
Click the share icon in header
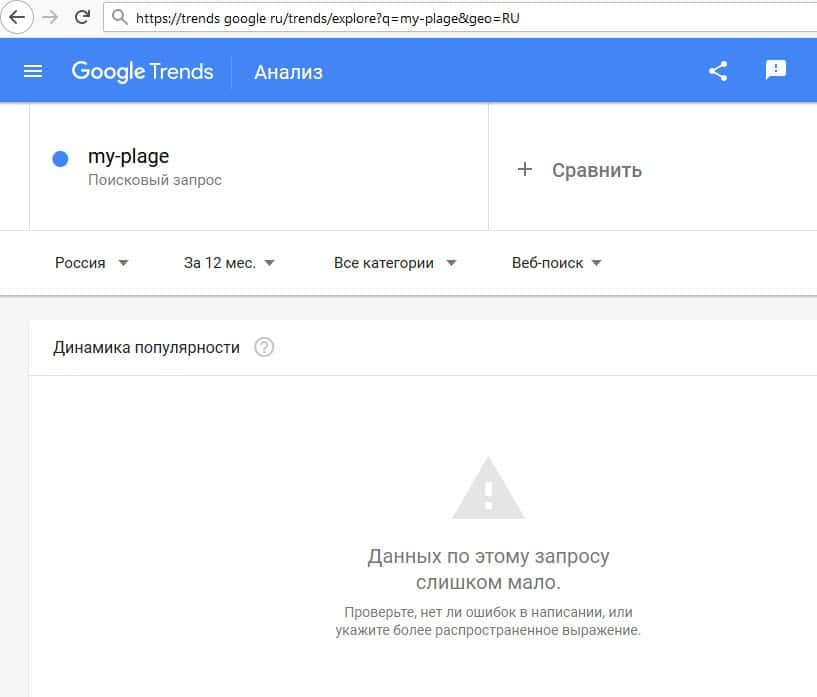(x=717, y=71)
